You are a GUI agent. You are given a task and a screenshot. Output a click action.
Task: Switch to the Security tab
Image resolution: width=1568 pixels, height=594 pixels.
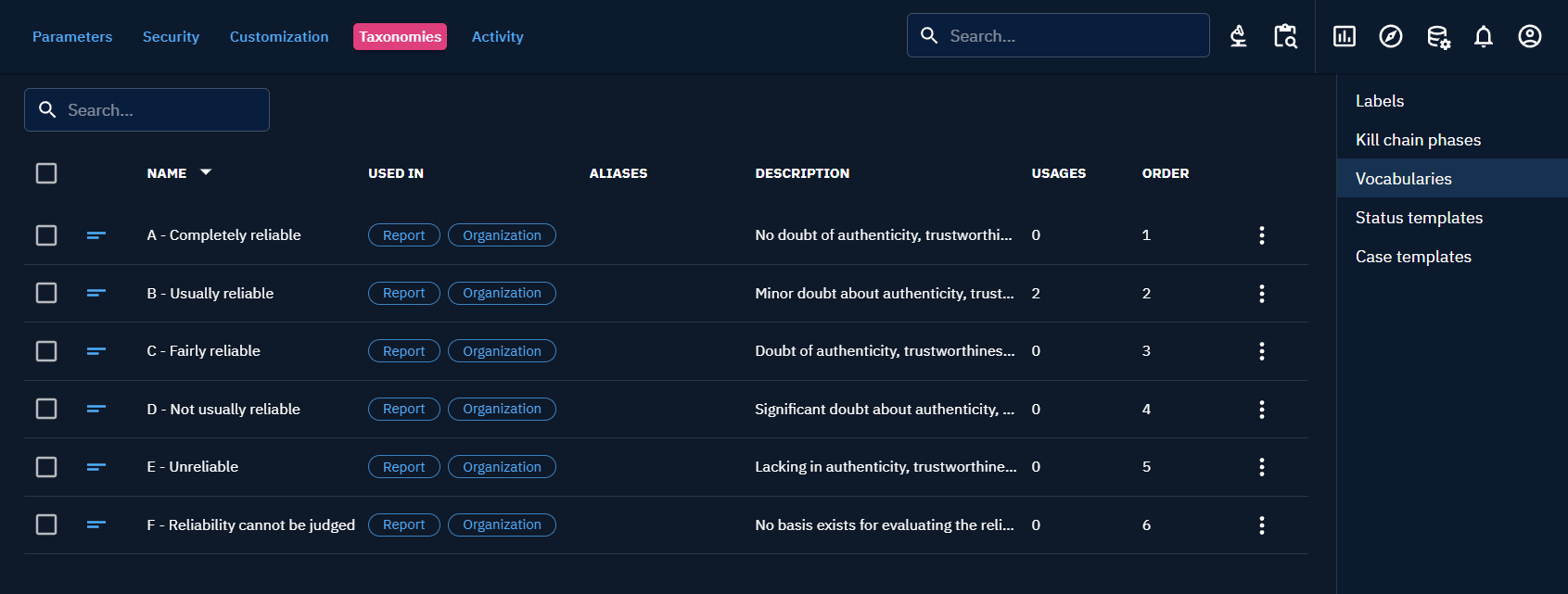[171, 37]
